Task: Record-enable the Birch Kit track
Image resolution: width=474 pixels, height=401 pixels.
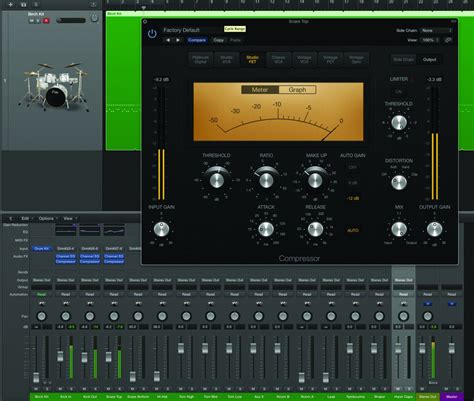Action: coord(46,21)
